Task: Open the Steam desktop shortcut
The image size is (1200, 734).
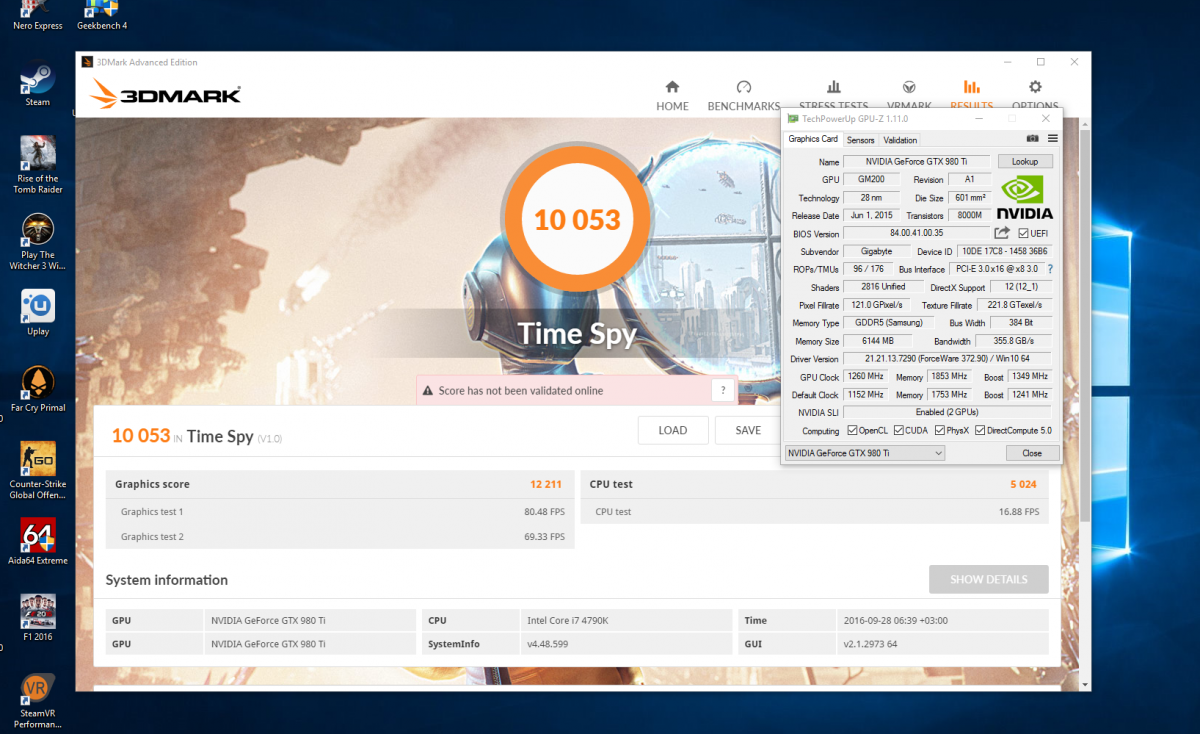Action: coord(38,85)
